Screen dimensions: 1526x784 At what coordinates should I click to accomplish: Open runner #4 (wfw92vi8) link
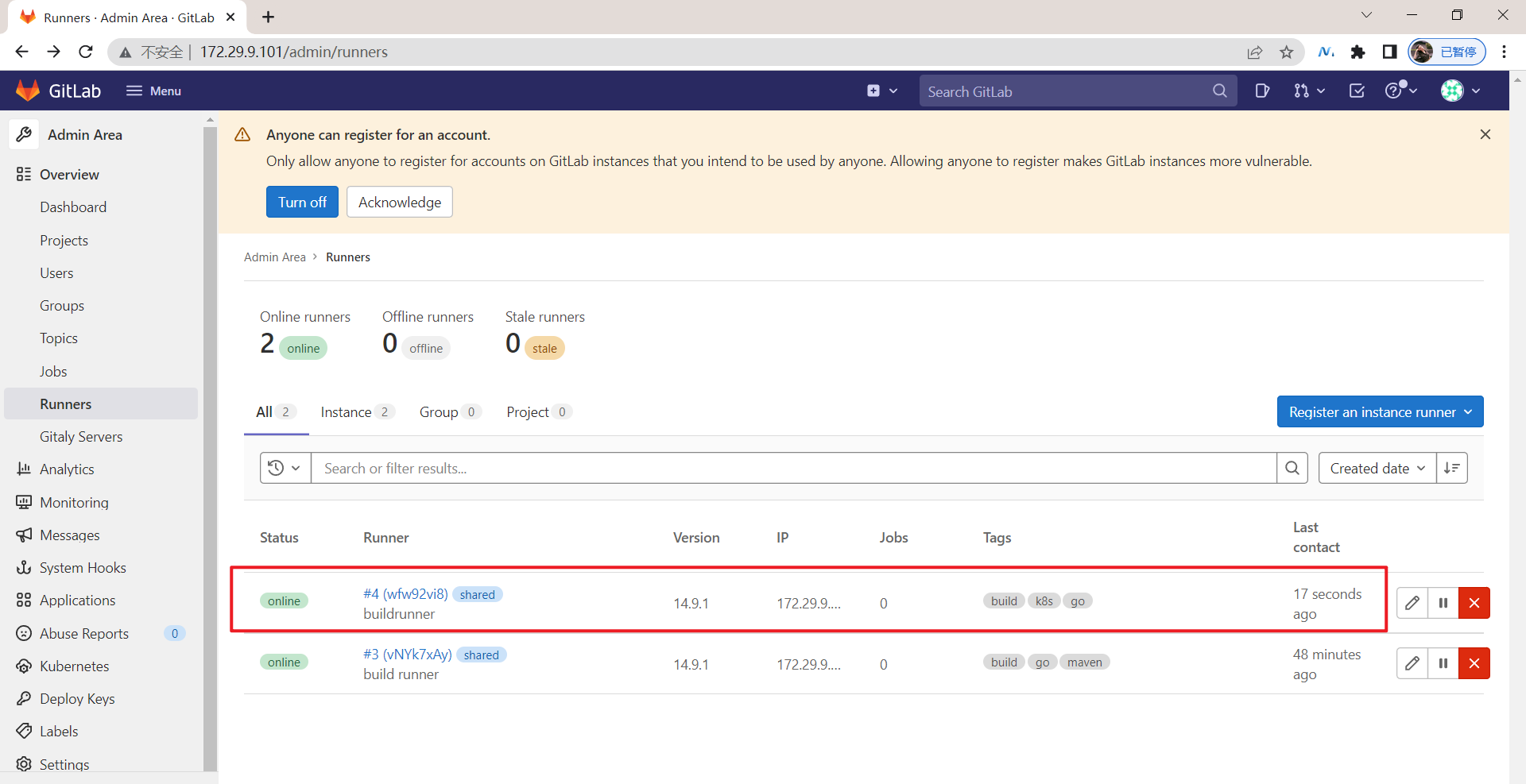[405, 594]
